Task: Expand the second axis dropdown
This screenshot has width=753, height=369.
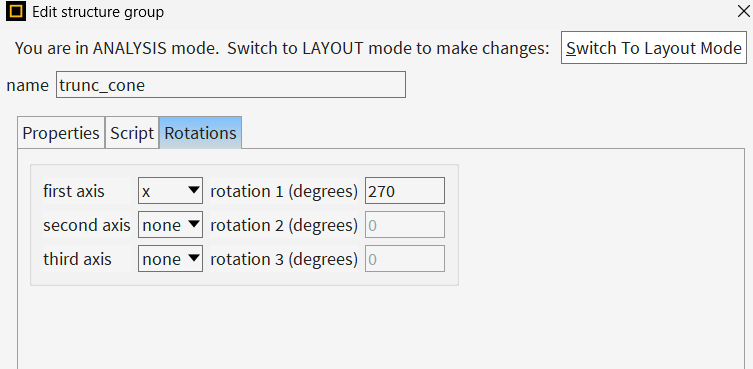Action: pos(170,225)
